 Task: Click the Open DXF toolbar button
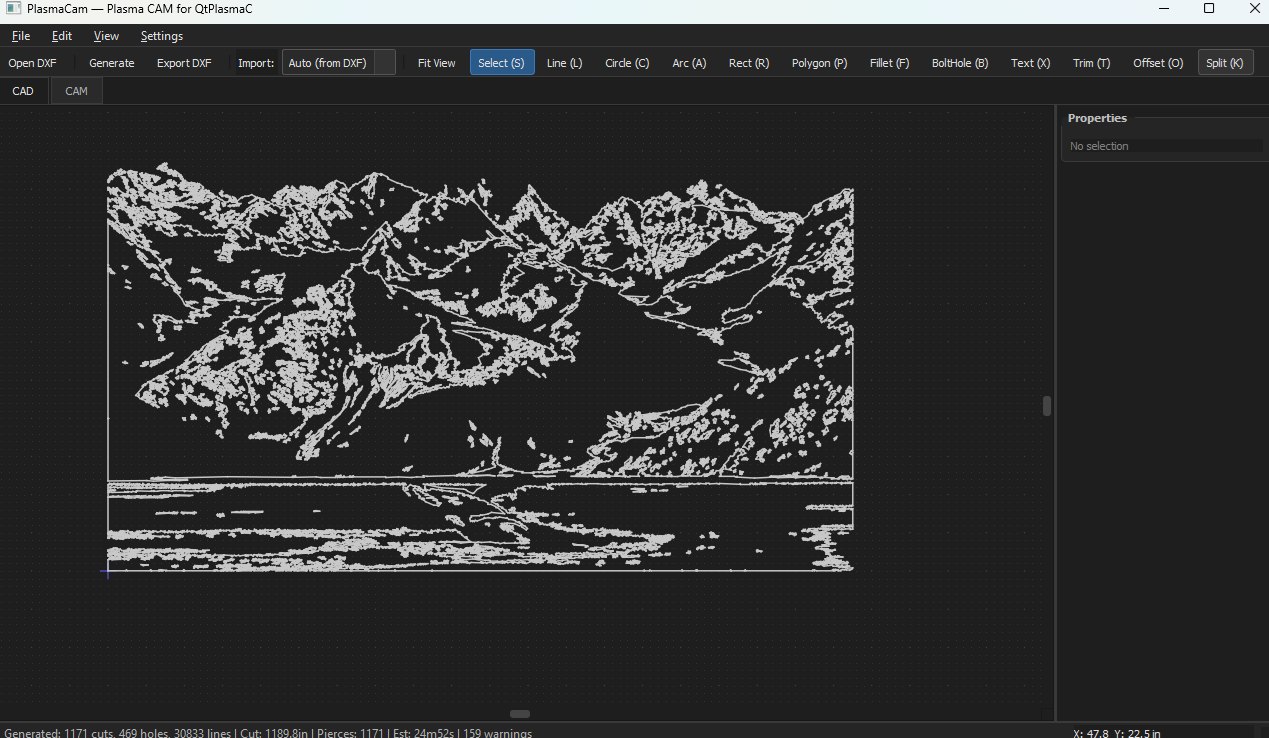[x=33, y=63]
